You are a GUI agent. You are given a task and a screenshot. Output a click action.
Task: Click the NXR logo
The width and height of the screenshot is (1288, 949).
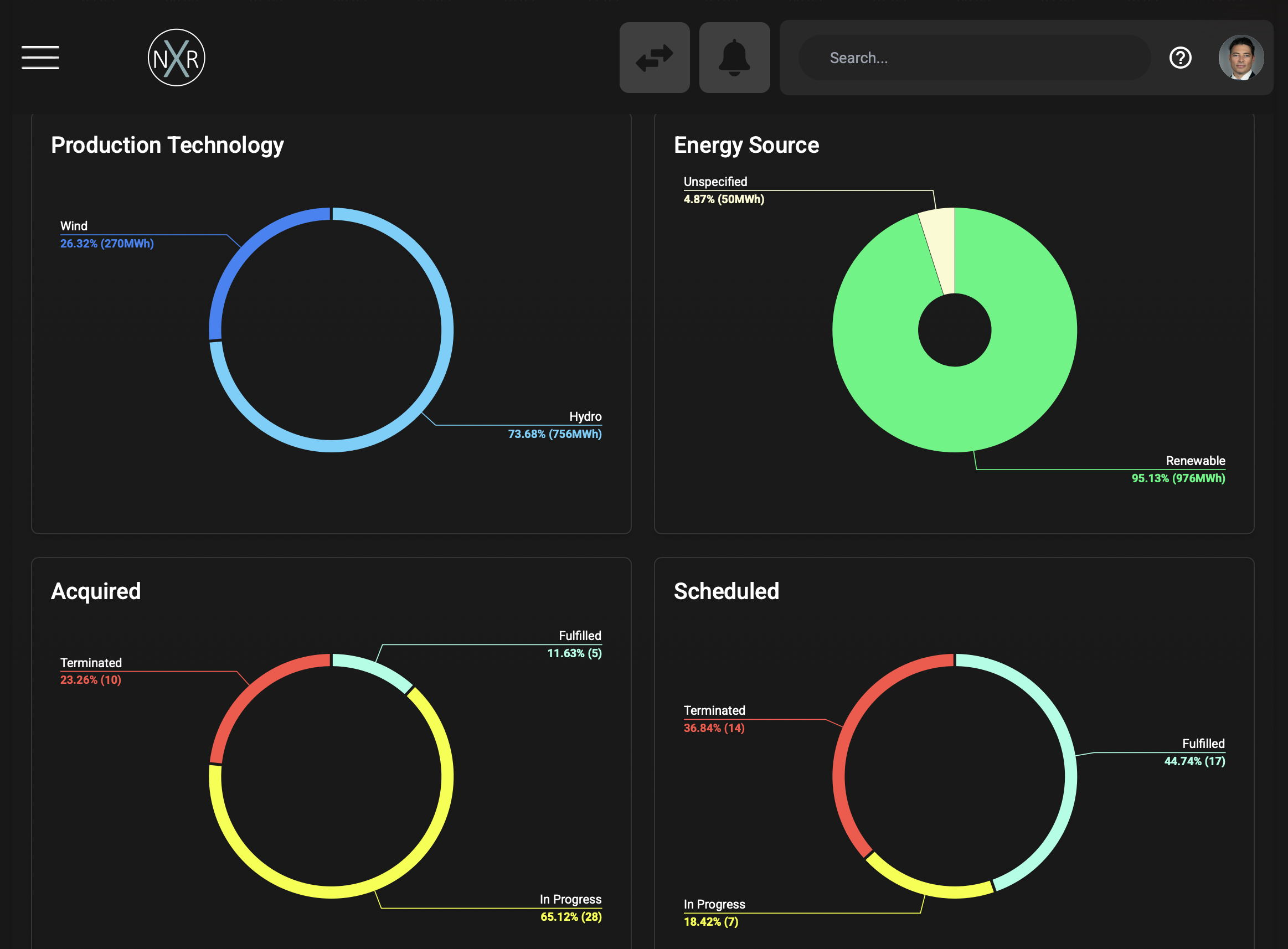(177, 58)
